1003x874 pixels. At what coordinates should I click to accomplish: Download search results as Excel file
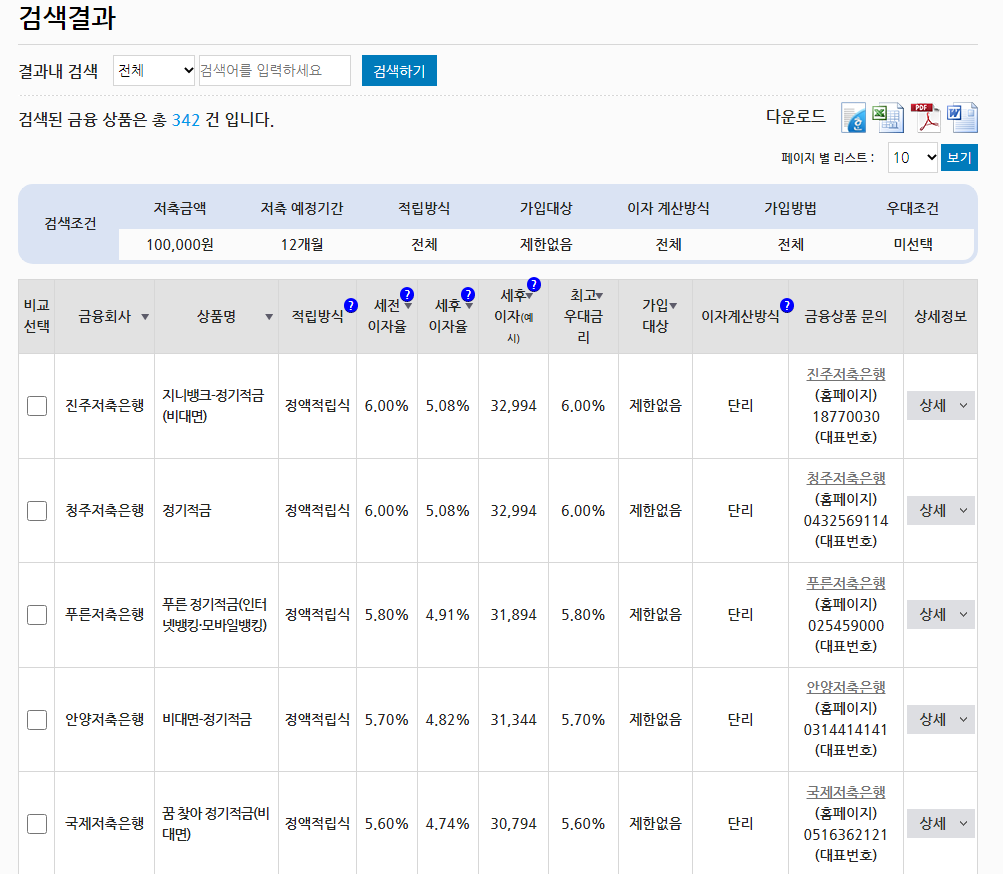[889, 117]
